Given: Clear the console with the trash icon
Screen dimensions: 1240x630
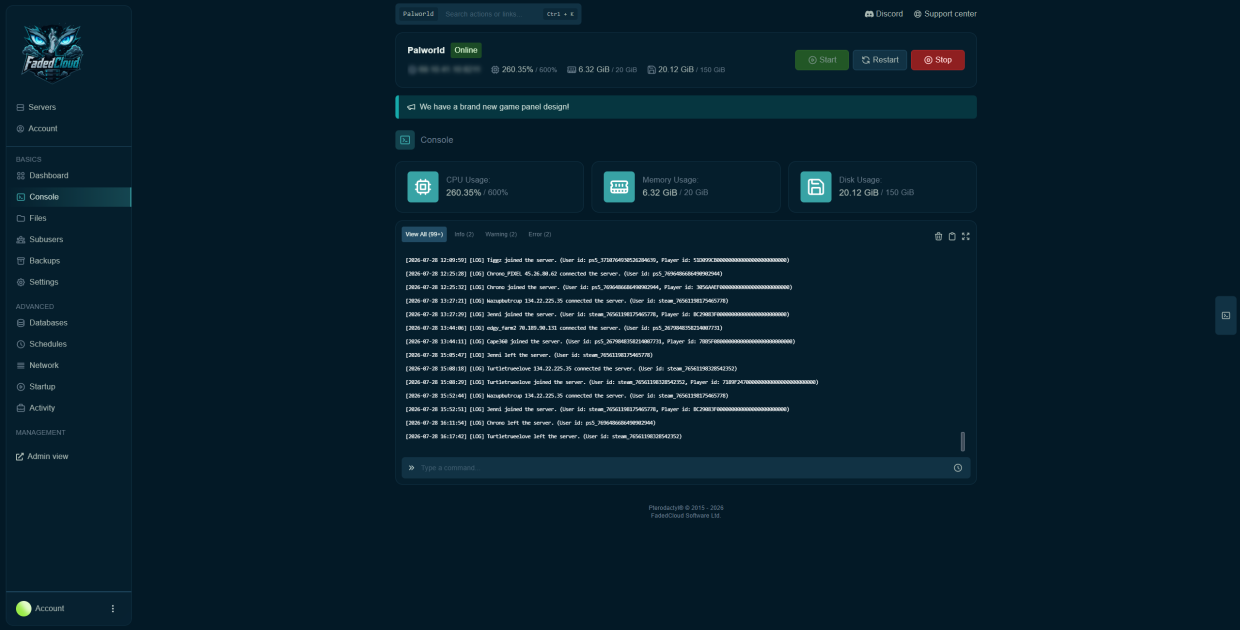Looking at the screenshot, I should pyautogui.click(x=938, y=236).
